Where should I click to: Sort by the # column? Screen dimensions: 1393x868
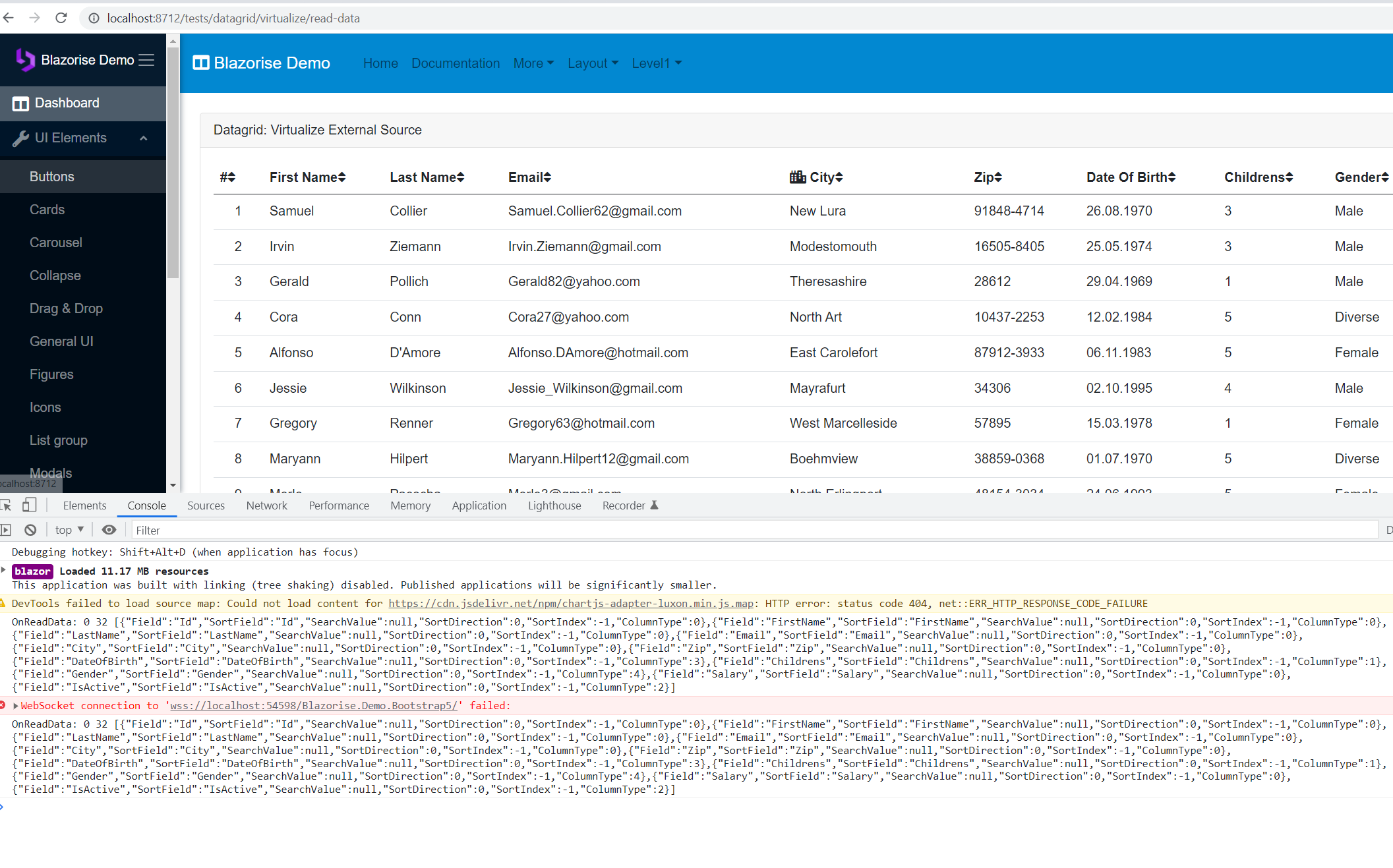(227, 177)
